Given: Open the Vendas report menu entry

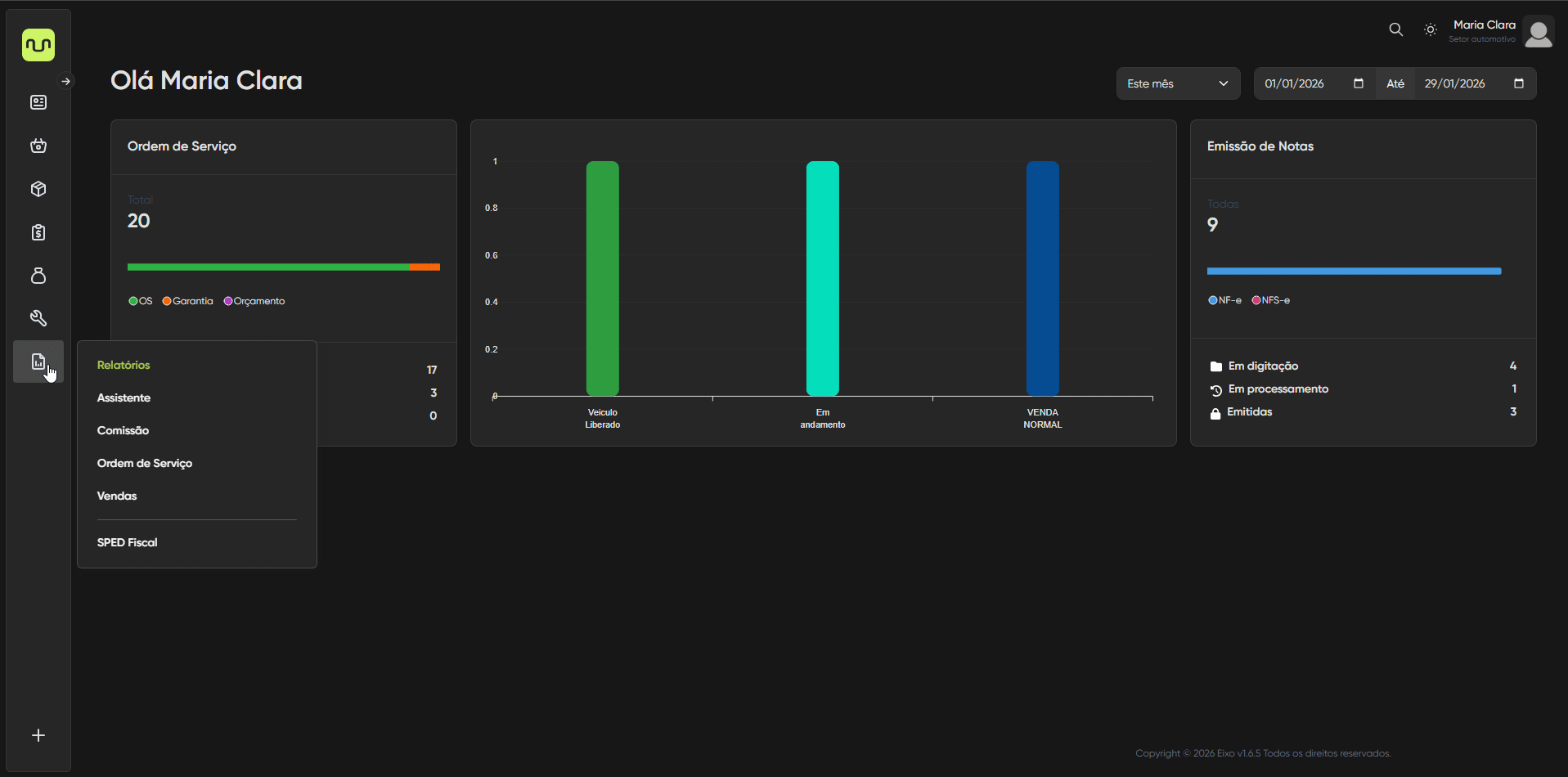Looking at the screenshot, I should pyautogui.click(x=117, y=496).
